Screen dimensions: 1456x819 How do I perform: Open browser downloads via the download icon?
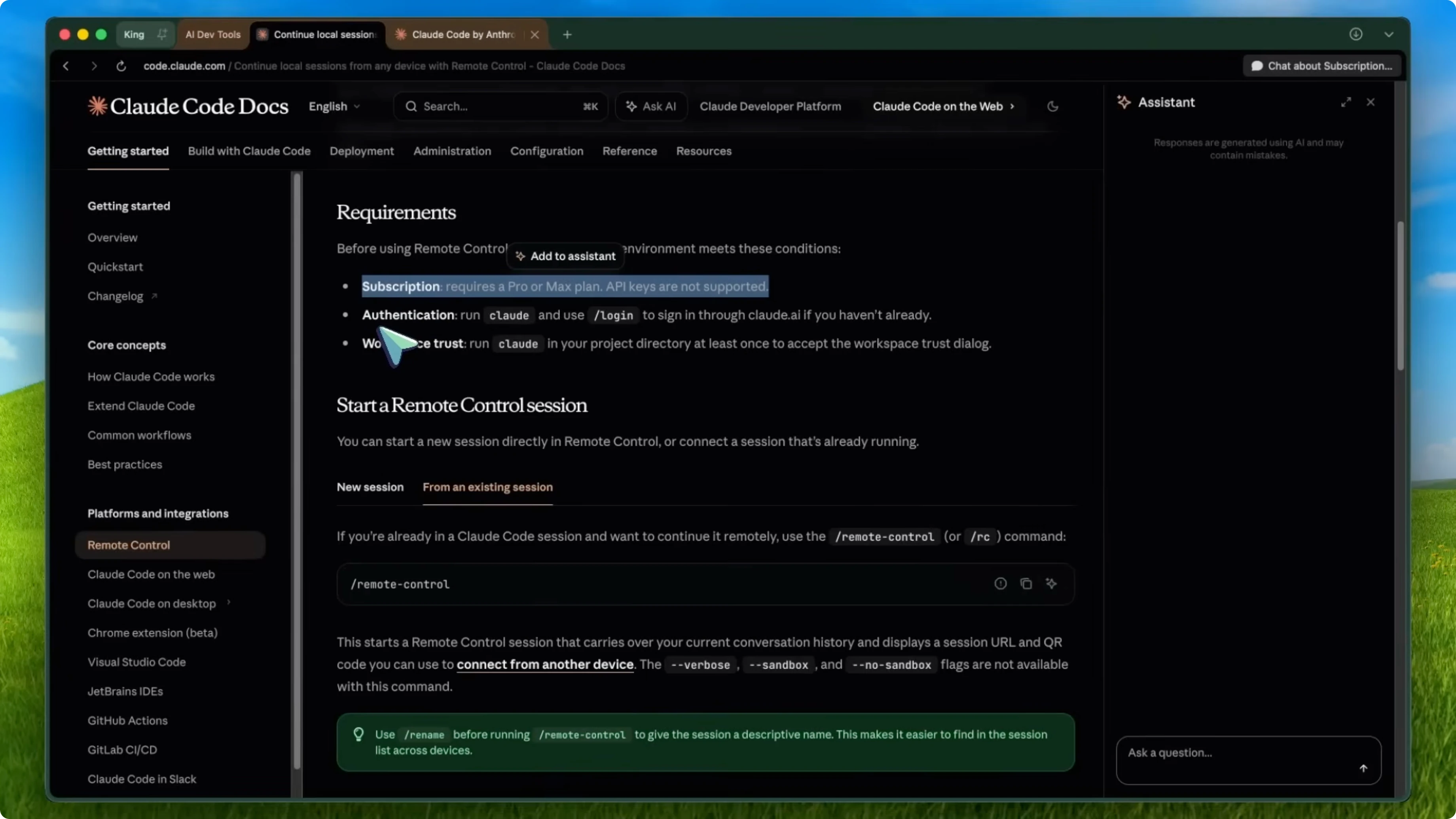point(1356,34)
